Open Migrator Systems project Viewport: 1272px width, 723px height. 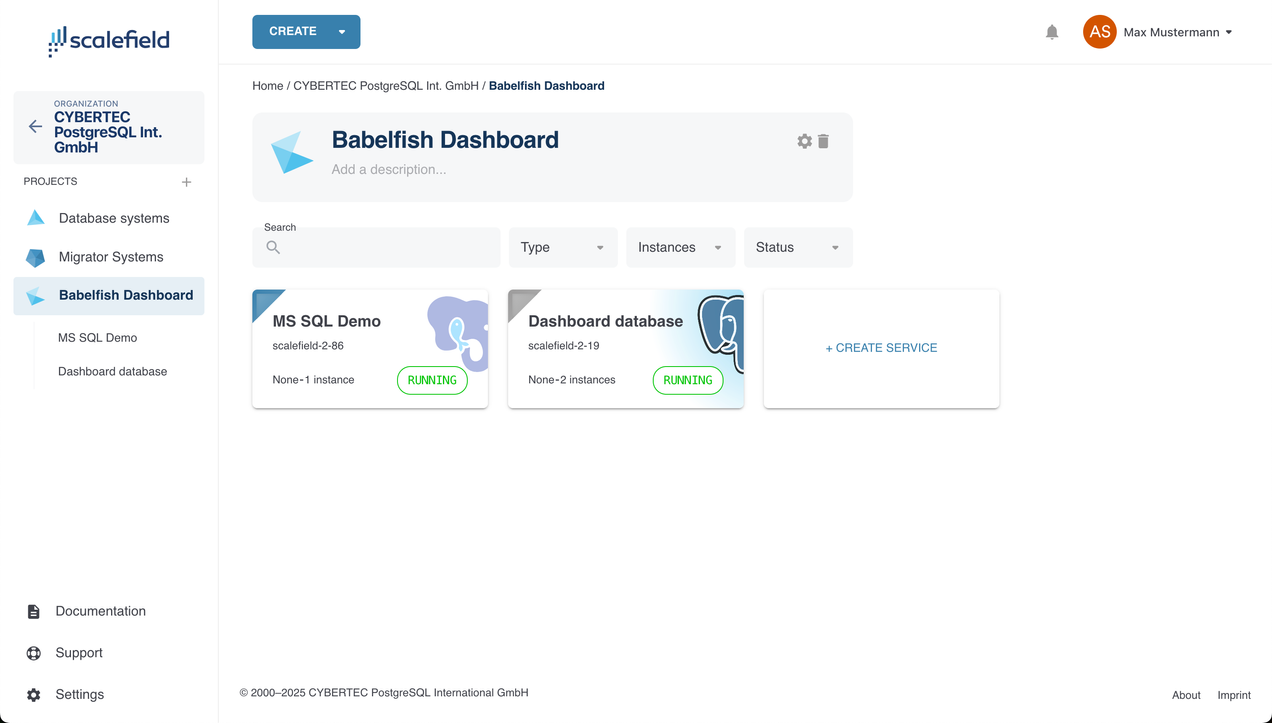(110, 257)
